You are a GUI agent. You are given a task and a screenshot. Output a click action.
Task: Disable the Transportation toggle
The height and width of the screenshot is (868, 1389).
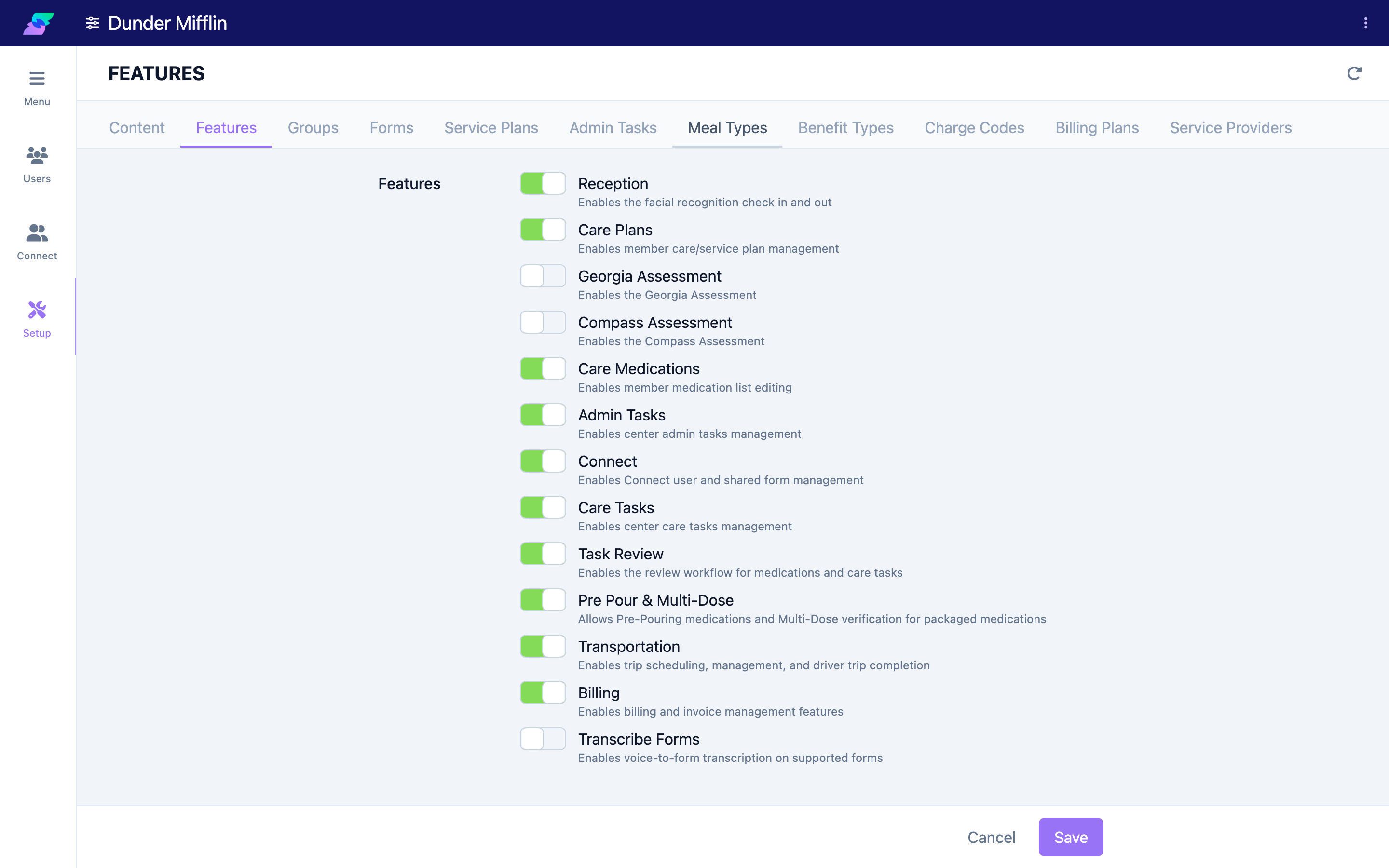pos(543,646)
